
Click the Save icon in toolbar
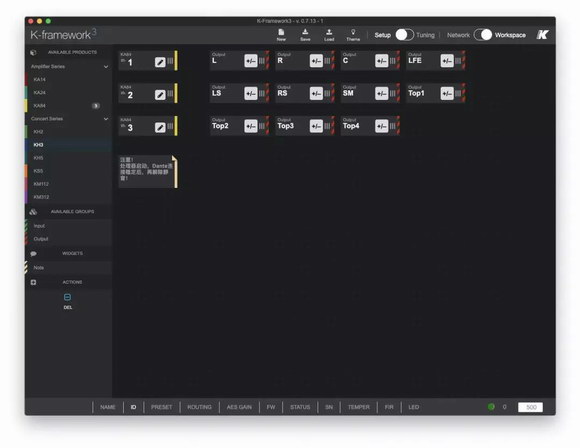click(x=305, y=32)
